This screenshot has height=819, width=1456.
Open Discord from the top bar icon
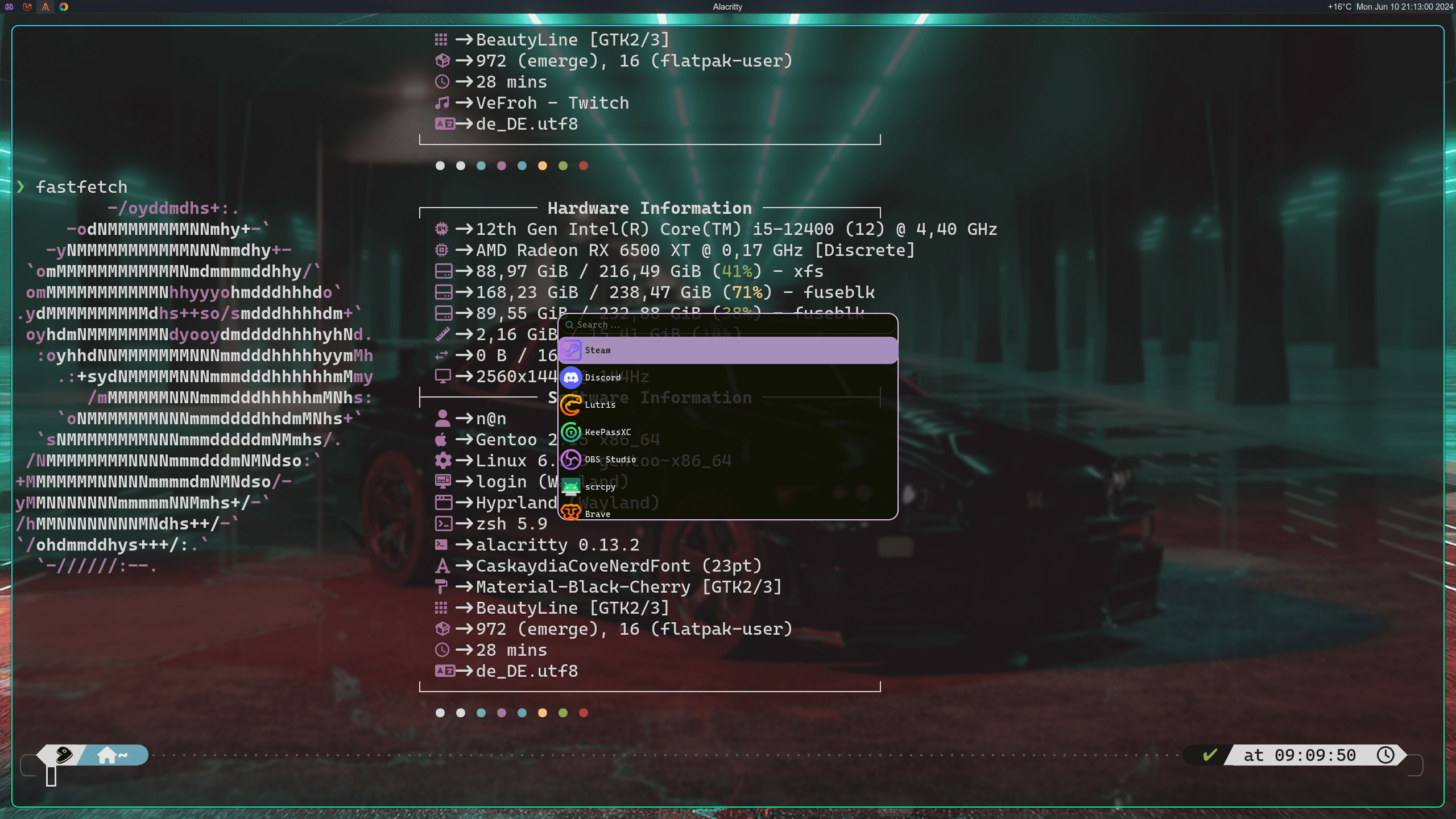pyautogui.click(x=9, y=7)
